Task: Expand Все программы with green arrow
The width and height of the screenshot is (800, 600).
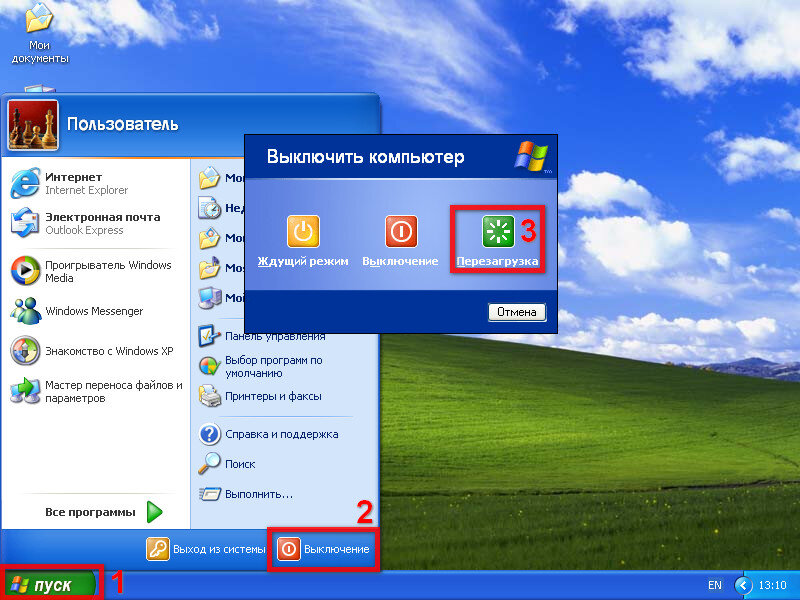Action: (154, 512)
